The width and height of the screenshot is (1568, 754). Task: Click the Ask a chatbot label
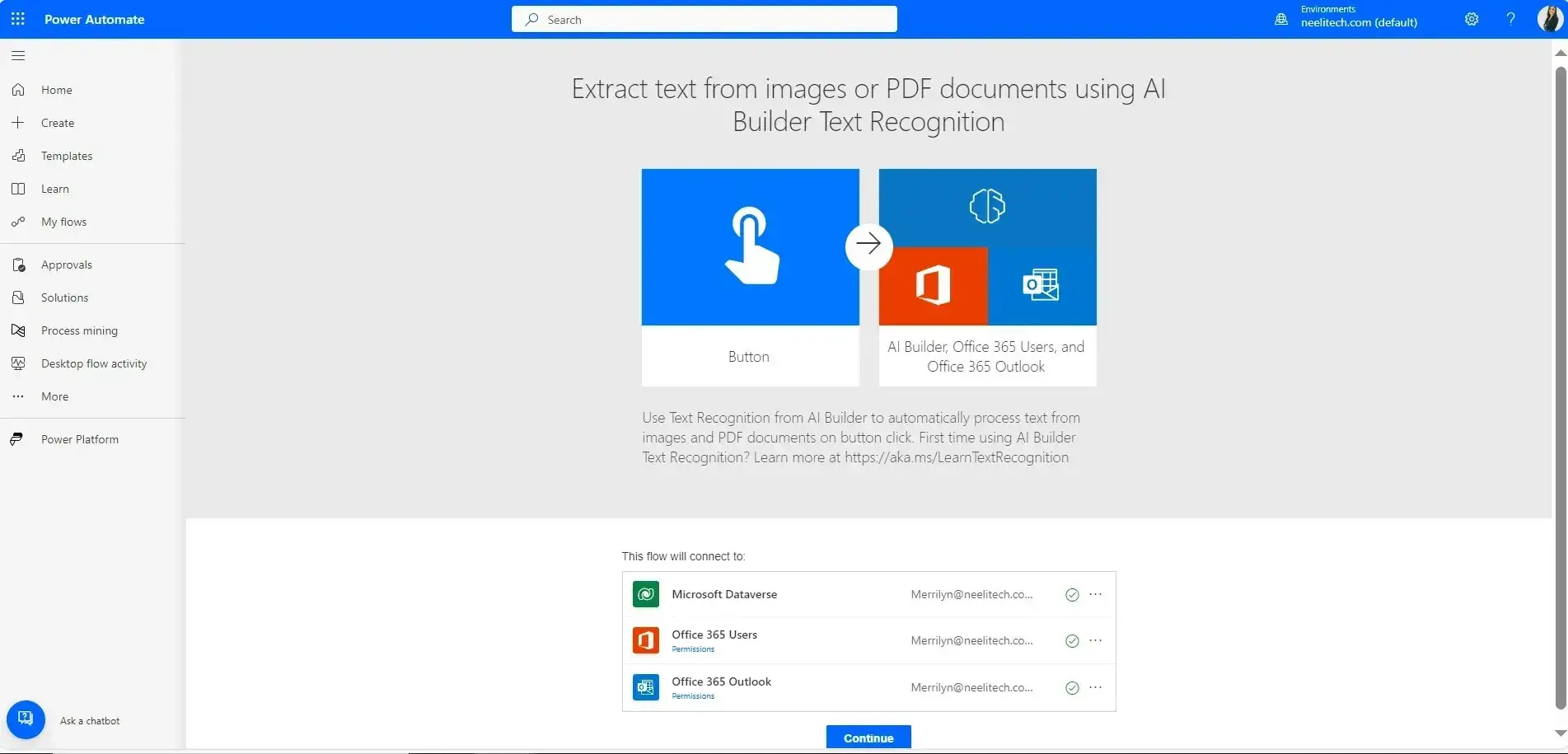click(90, 721)
